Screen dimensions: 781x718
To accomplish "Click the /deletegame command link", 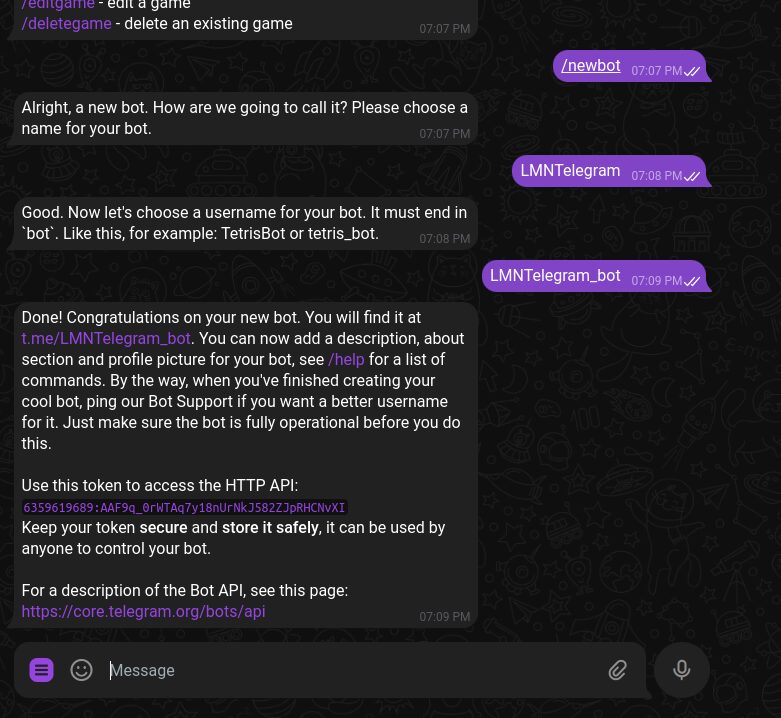I will [x=66, y=23].
